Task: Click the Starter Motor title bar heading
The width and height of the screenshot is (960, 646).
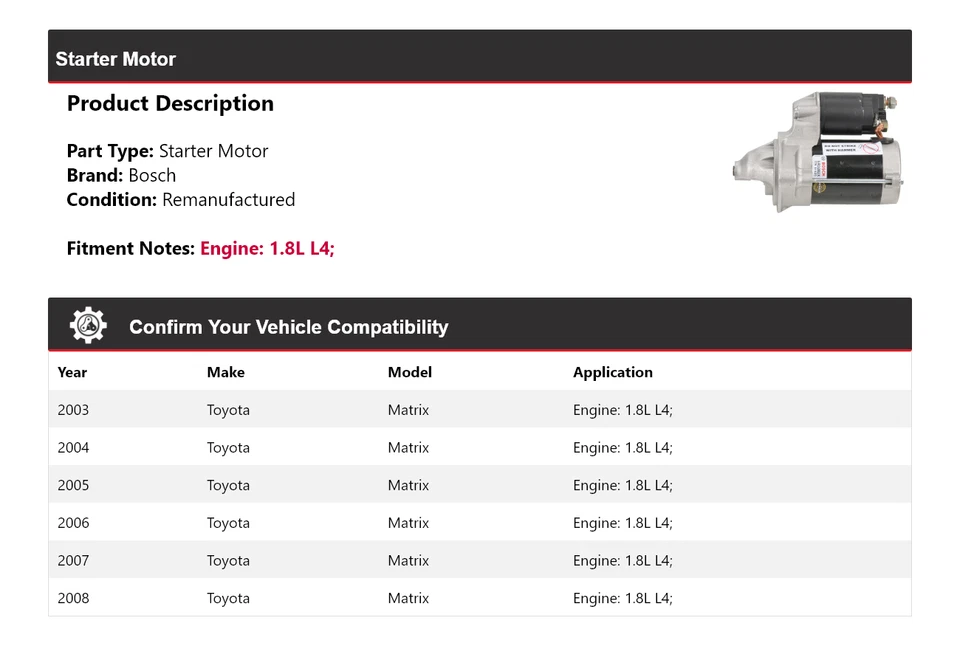Action: tap(115, 59)
